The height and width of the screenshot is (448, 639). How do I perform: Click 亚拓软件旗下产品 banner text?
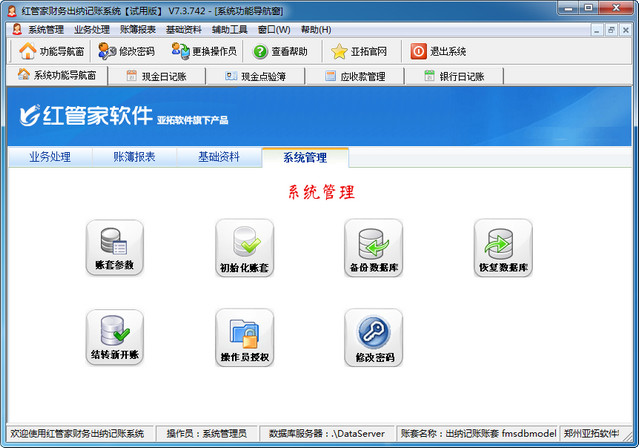click(x=192, y=120)
